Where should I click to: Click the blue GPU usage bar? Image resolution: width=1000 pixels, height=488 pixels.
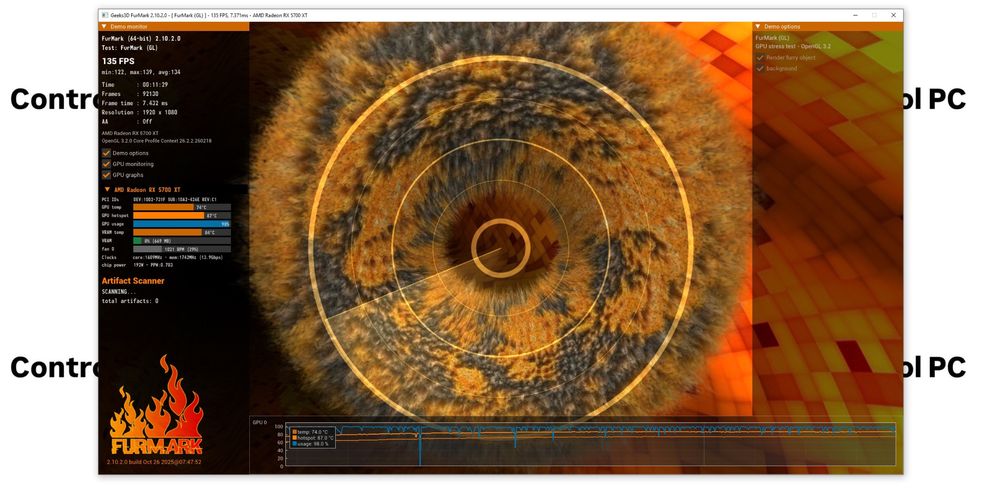[182, 224]
